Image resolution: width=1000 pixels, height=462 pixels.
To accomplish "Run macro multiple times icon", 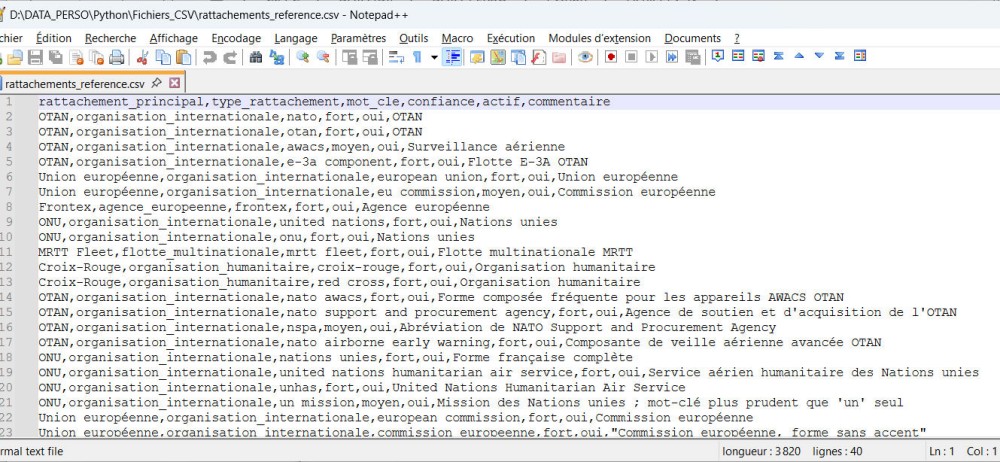I will (672, 57).
